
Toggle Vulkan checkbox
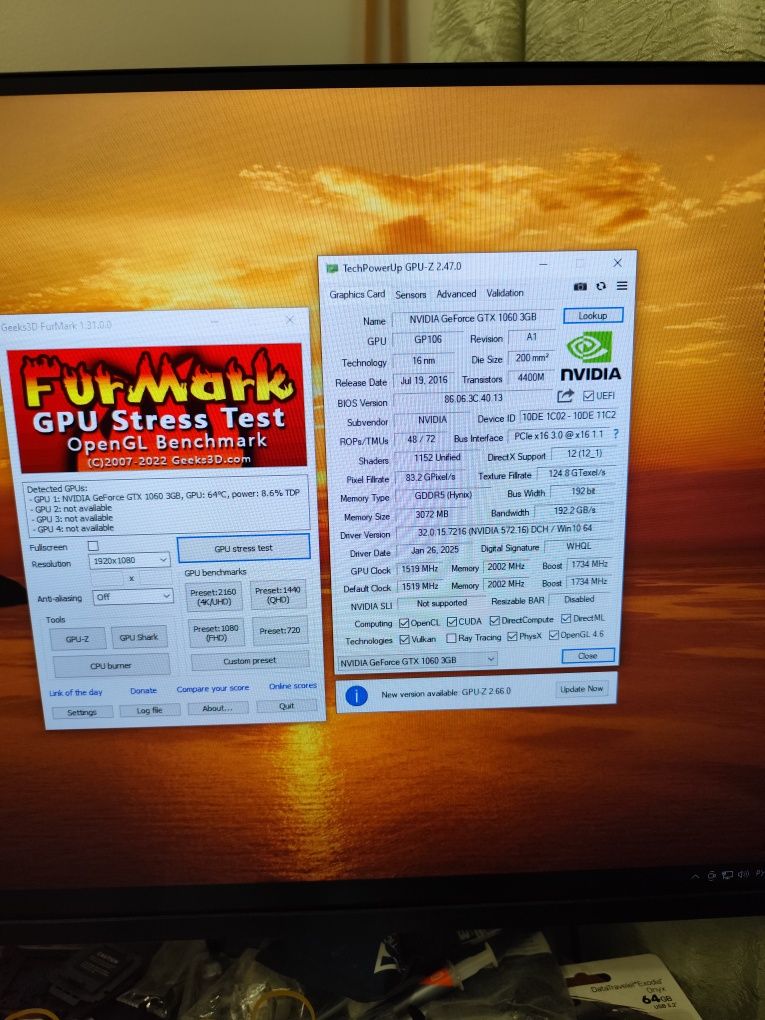pyautogui.click(x=404, y=640)
